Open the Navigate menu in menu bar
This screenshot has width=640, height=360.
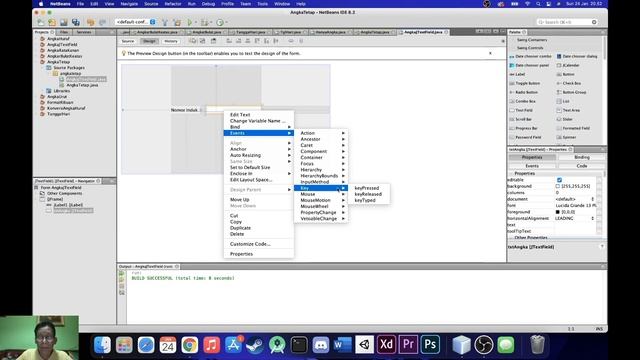[129, 4]
